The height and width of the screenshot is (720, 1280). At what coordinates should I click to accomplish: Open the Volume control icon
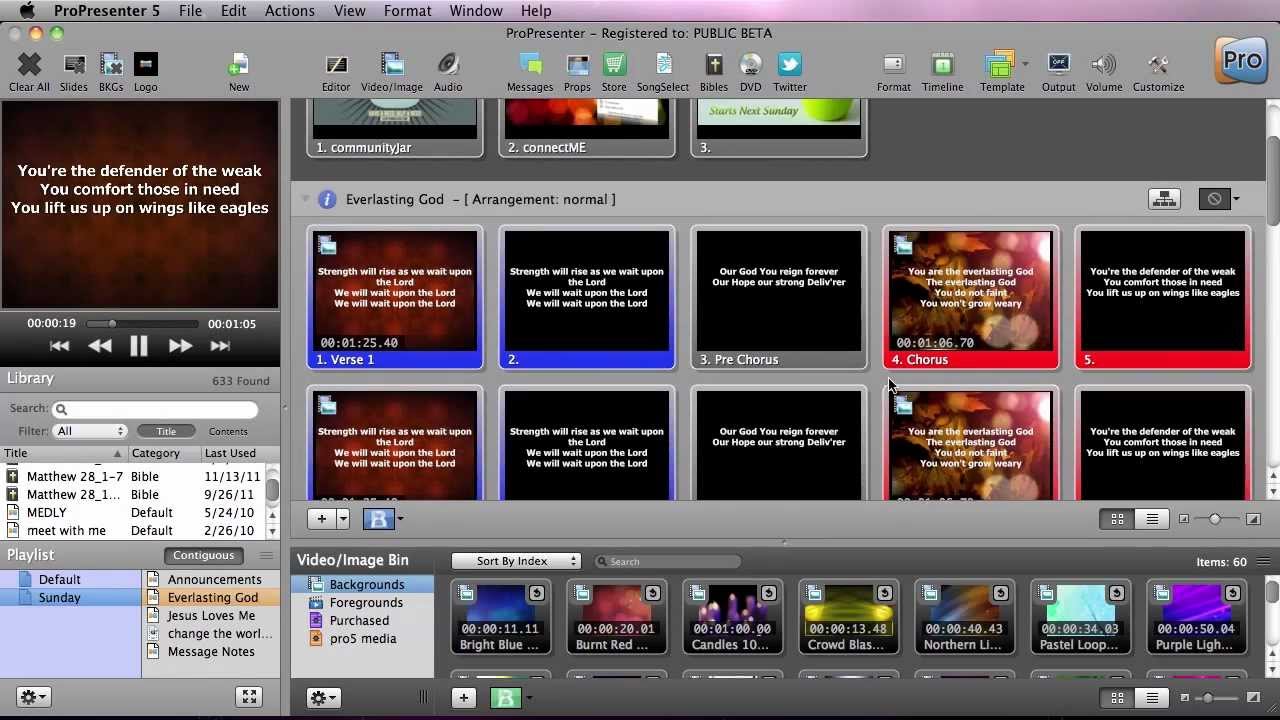pos(1104,66)
